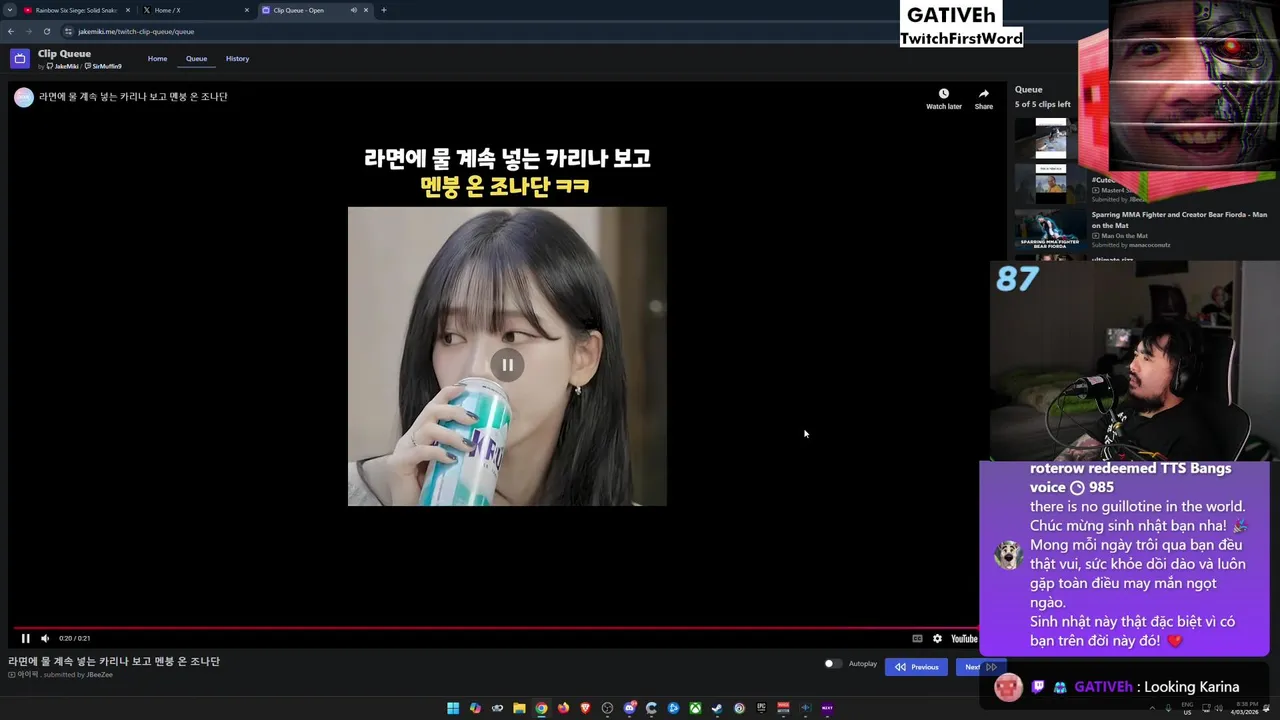Screen dimensions: 1280x720
Task: Open Brave browser from taskbar
Action: click(585, 708)
